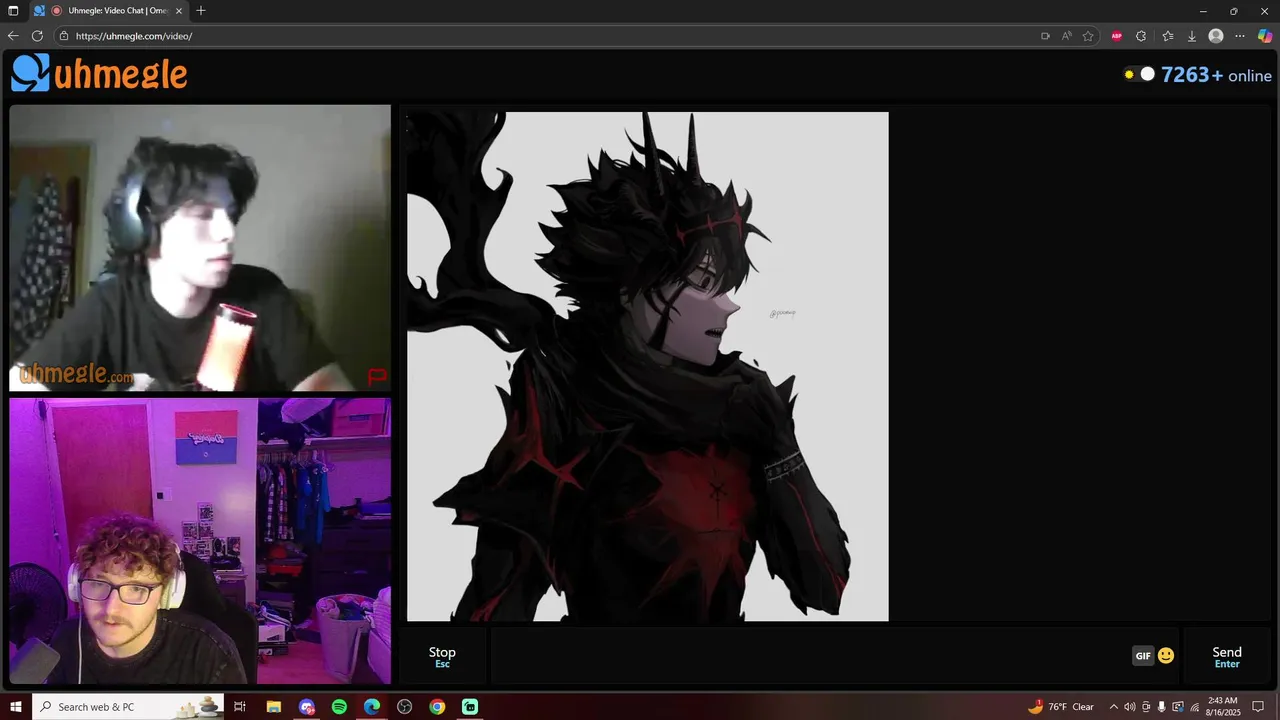The image size is (1280, 720).
Task: Open the Windows Start menu
Action: tap(16, 707)
